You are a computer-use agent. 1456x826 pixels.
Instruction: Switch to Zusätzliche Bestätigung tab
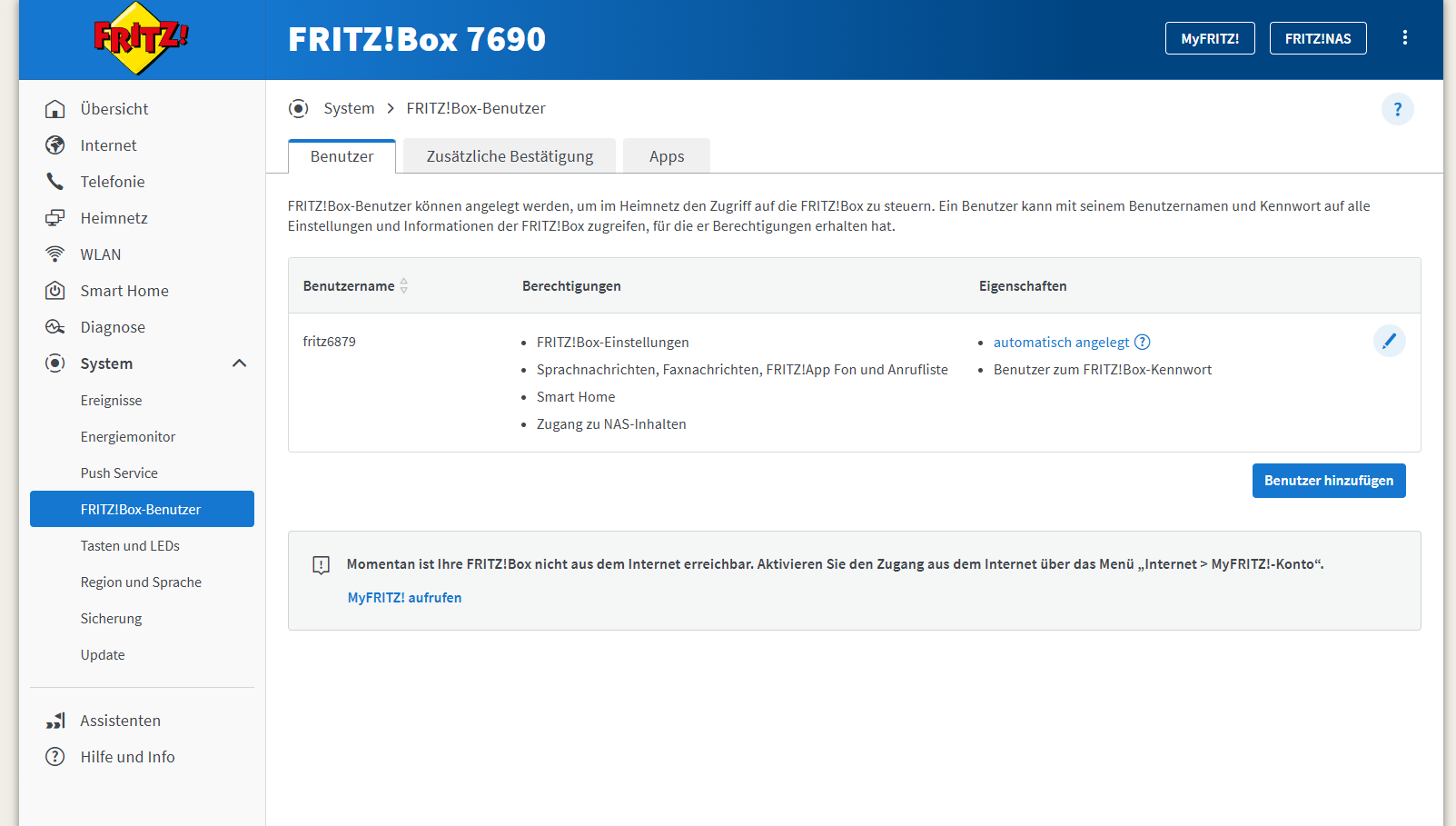pyautogui.click(x=510, y=156)
